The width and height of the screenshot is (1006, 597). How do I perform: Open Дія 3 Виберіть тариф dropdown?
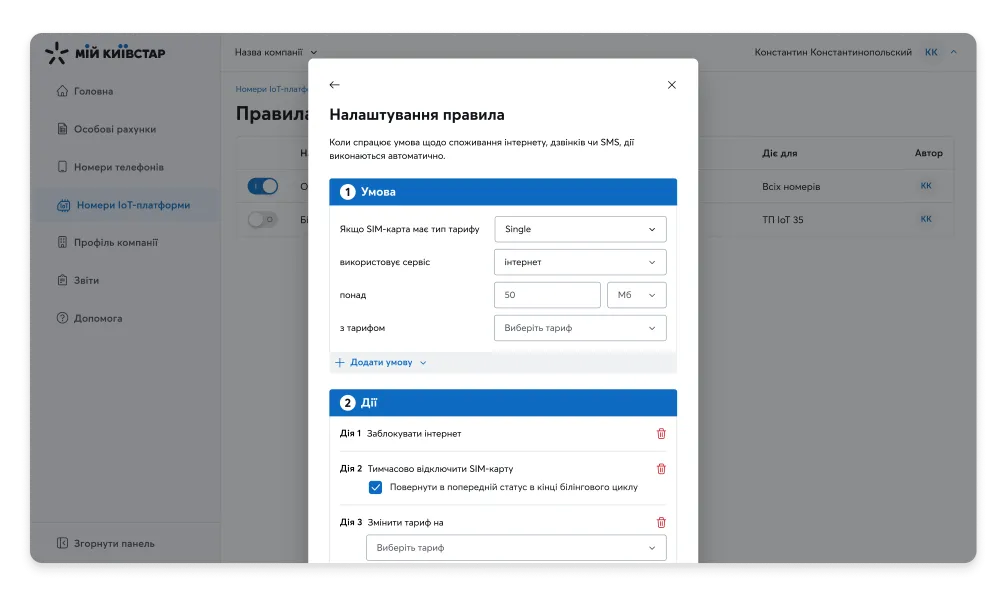point(516,548)
